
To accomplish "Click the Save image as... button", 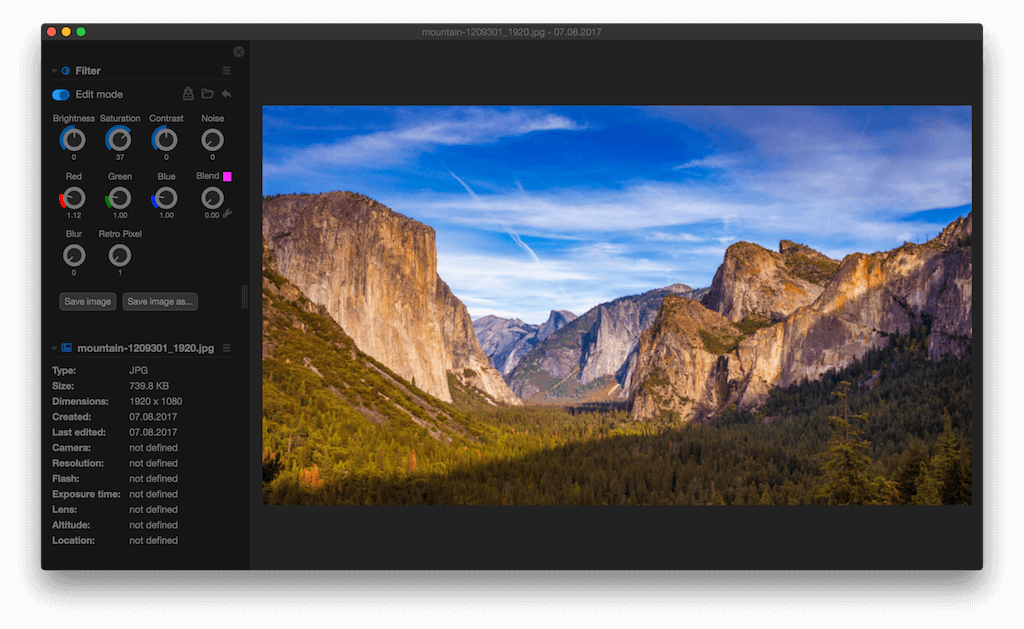I will (160, 301).
